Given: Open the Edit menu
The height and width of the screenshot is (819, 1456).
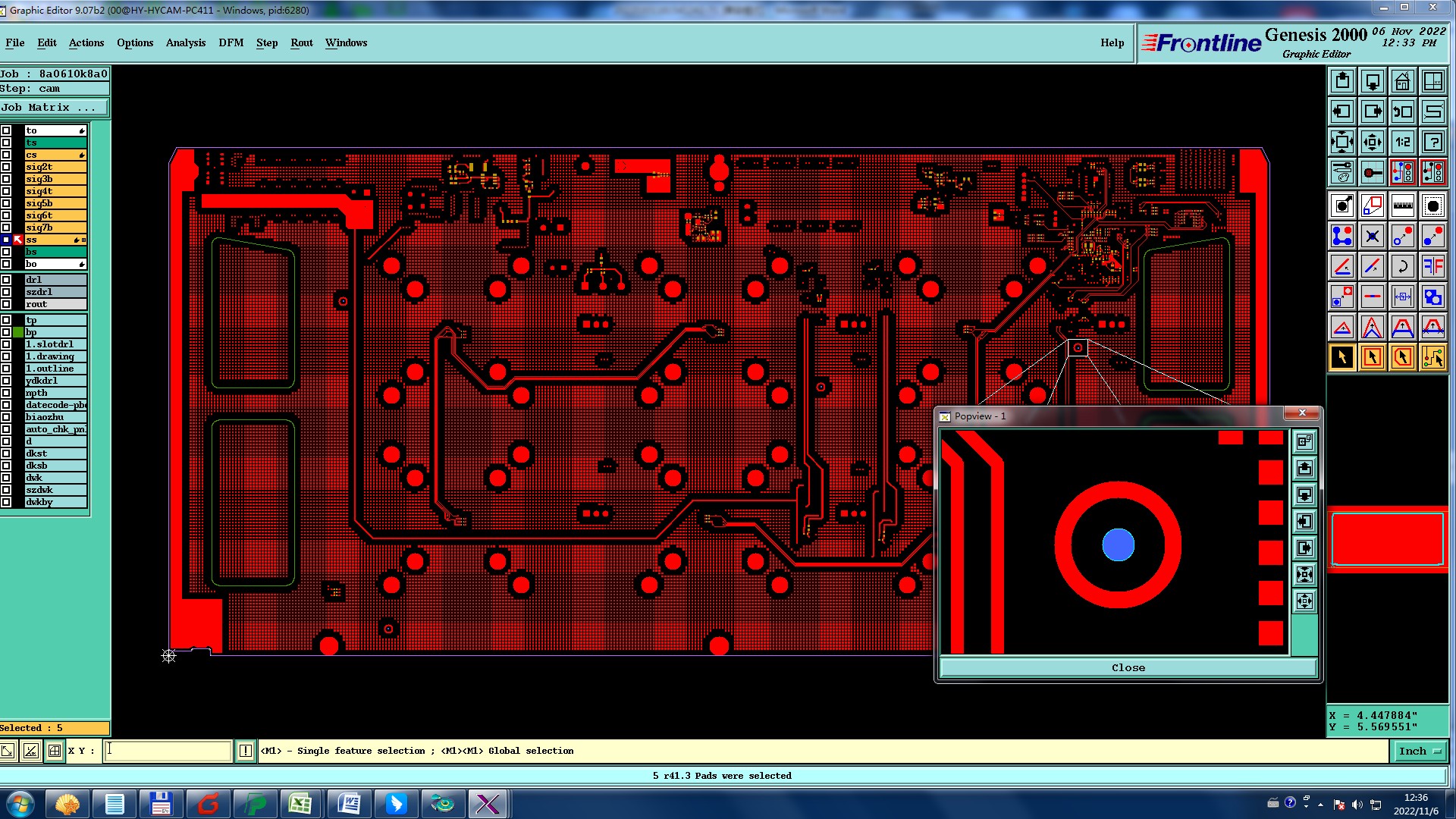Looking at the screenshot, I should 47,42.
